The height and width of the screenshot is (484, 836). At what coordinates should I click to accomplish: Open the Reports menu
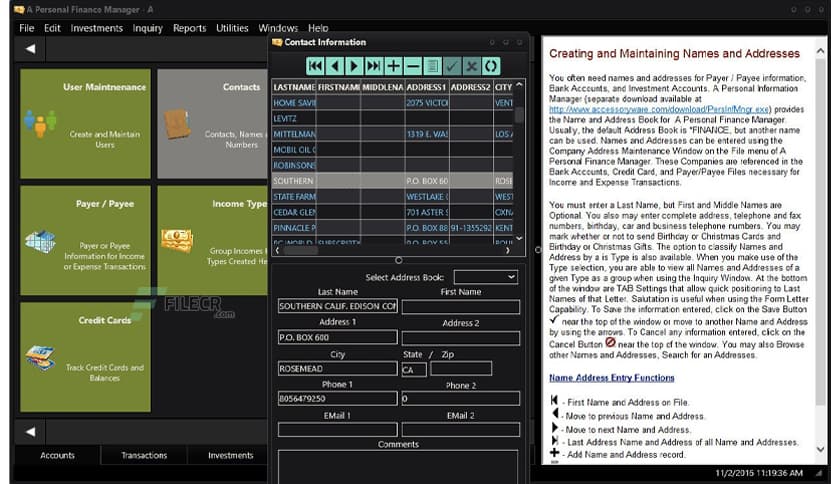pos(189,28)
